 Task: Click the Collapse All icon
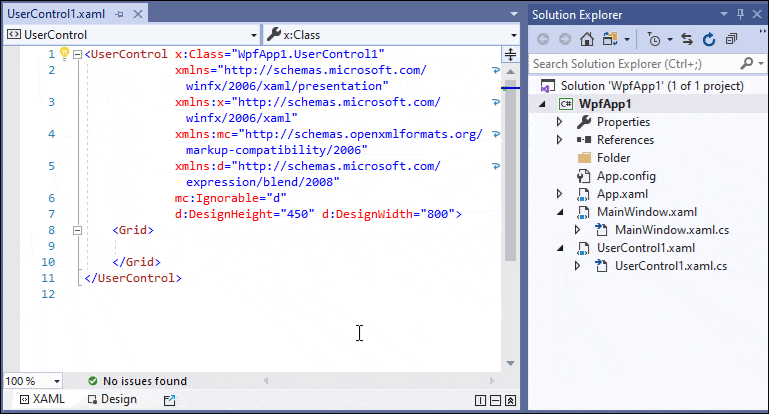click(x=731, y=39)
